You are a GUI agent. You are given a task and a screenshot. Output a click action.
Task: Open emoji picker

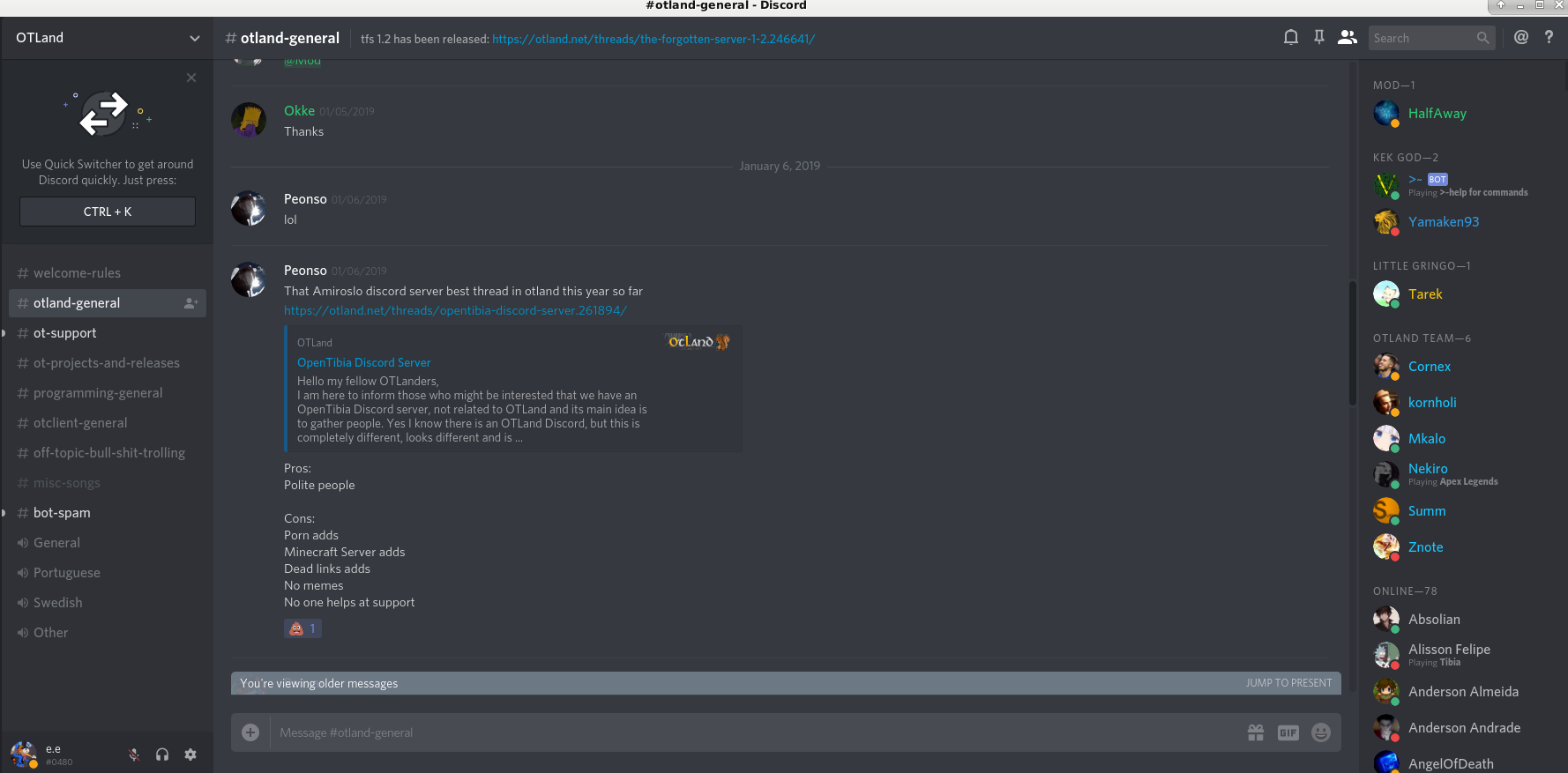point(1321,732)
